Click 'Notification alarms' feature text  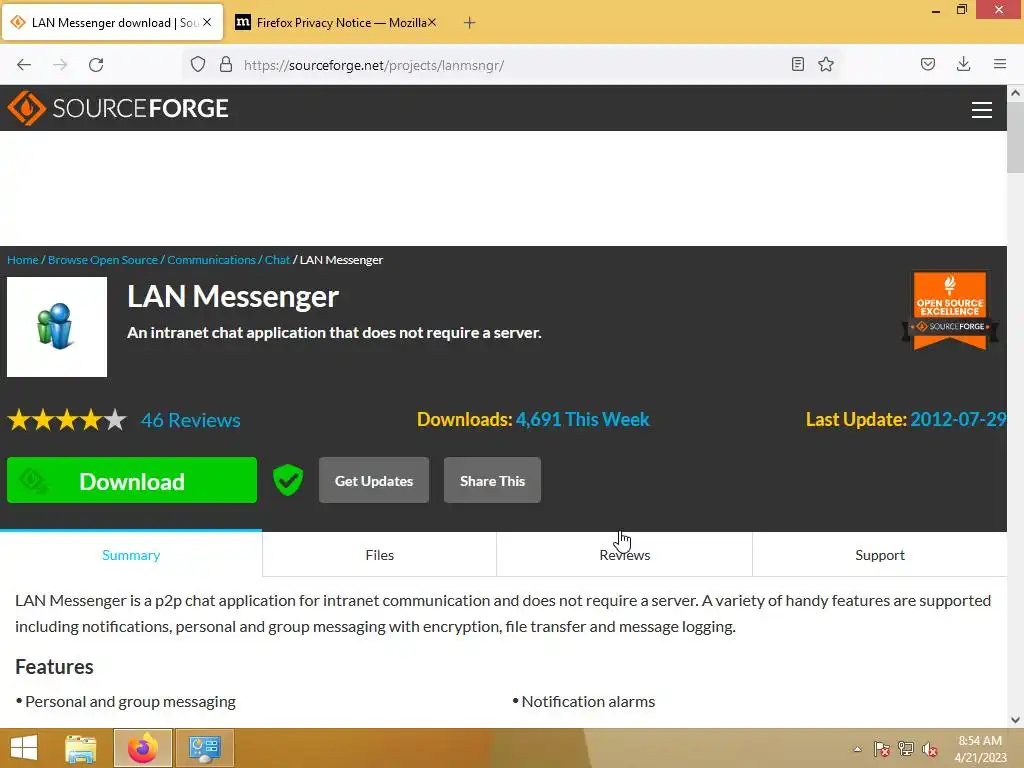click(588, 701)
